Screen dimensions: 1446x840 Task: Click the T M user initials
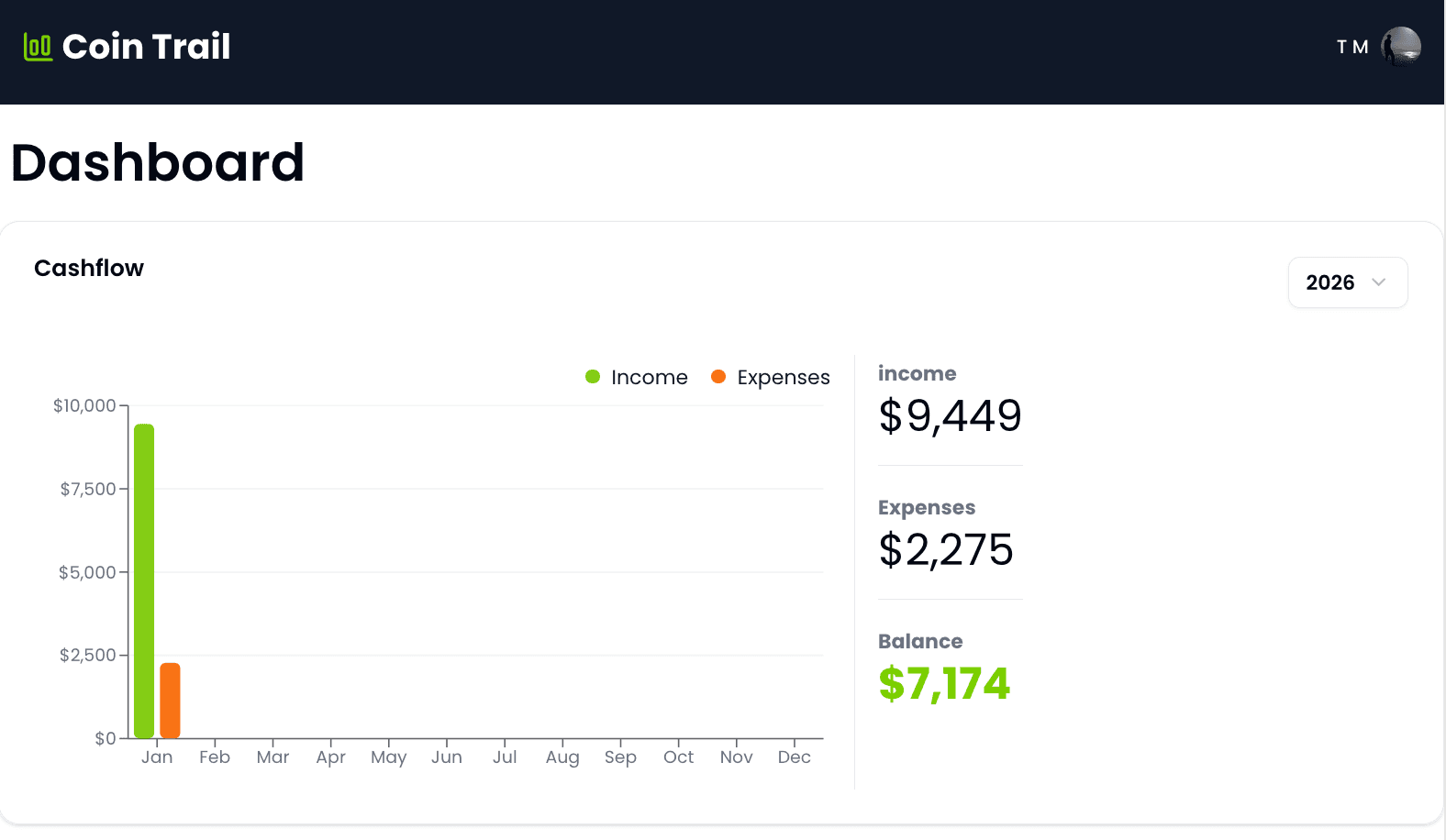point(1352,47)
